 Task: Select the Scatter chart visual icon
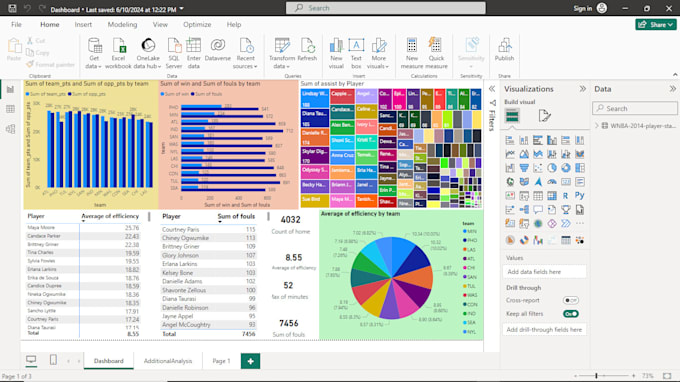(x=538, y=168)
